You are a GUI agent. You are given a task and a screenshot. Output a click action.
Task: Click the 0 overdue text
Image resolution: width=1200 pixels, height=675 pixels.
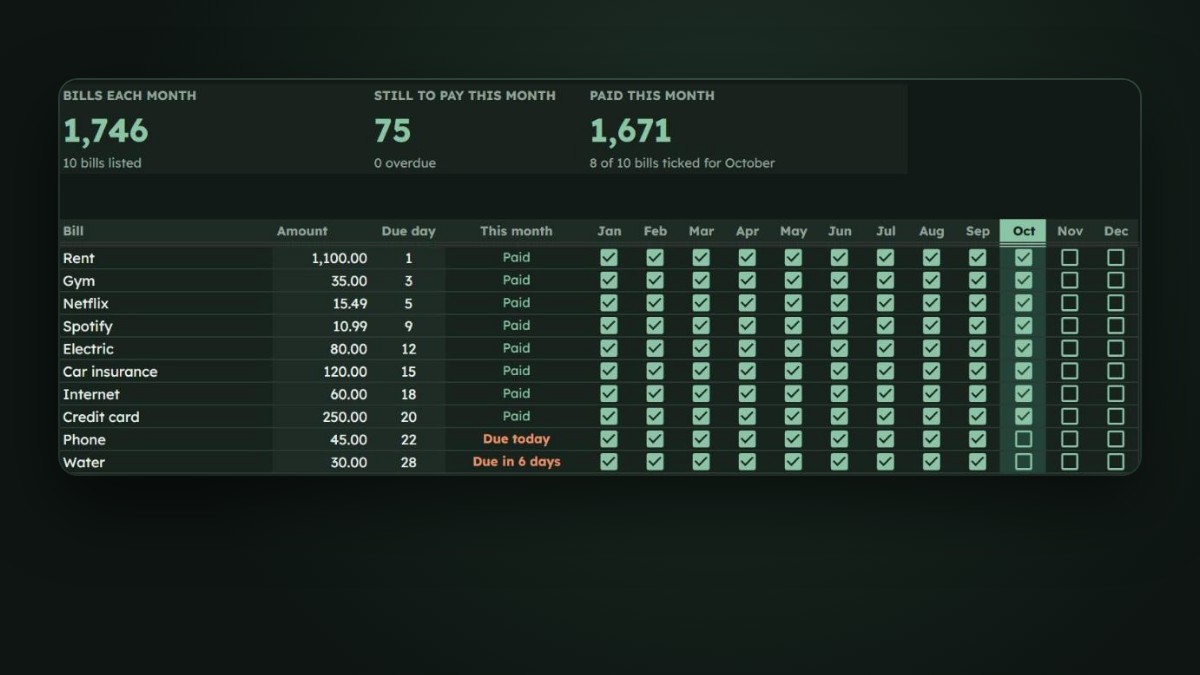click(x=405, y=163)
